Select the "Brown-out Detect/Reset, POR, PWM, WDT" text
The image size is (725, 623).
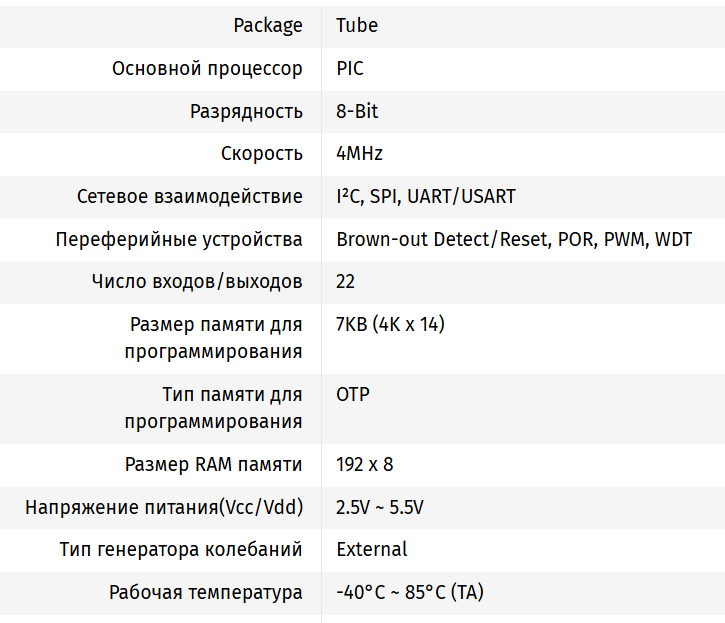514,239
